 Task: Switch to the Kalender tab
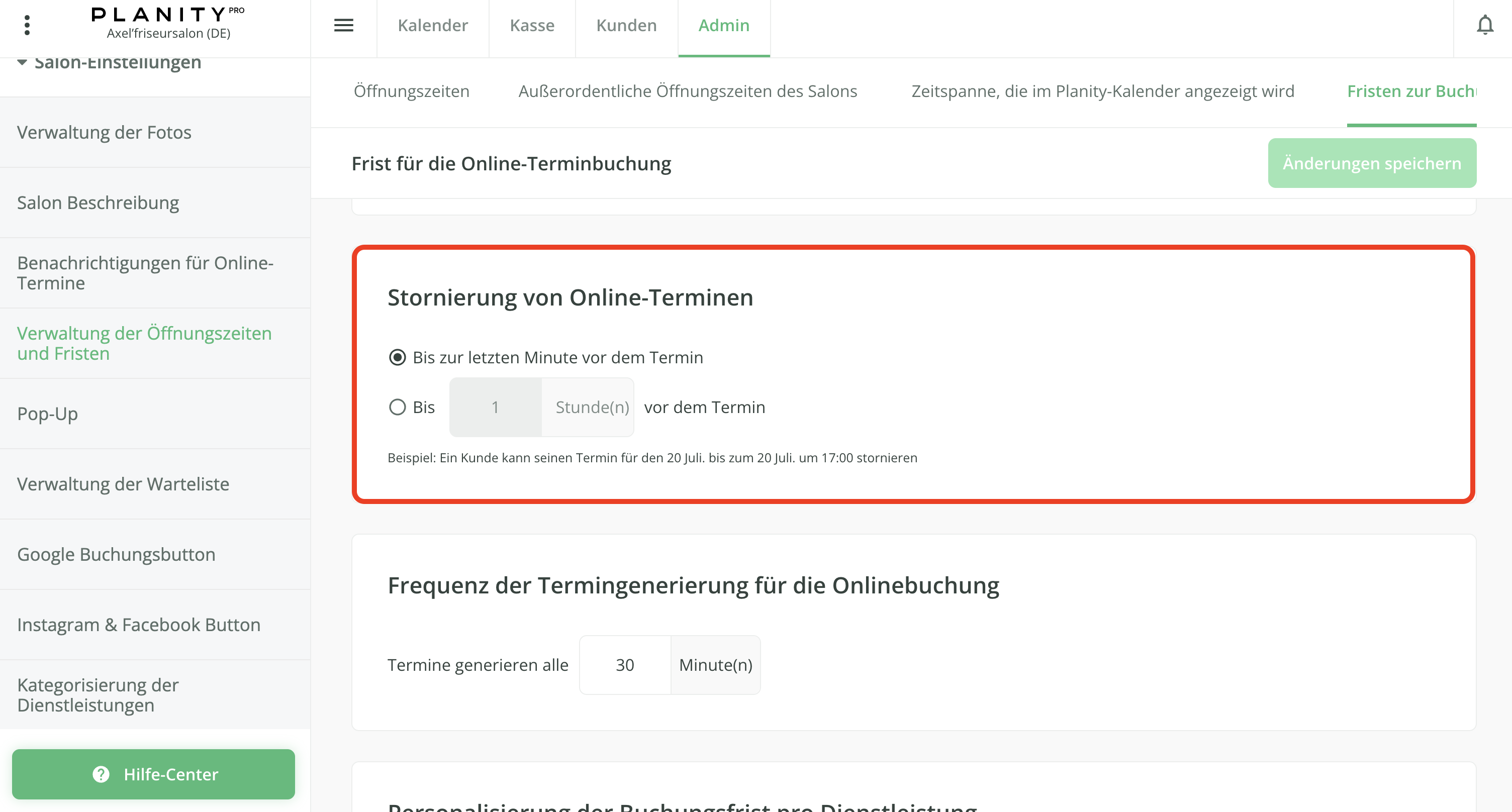[433, 25]
